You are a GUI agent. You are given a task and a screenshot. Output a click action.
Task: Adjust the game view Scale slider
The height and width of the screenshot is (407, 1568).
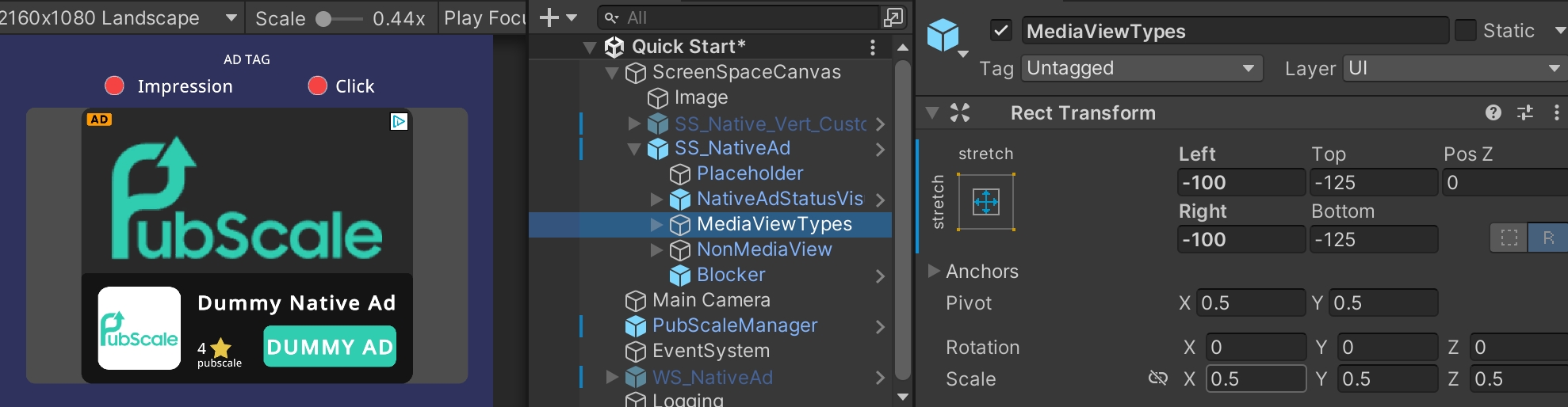click(324, 18)
